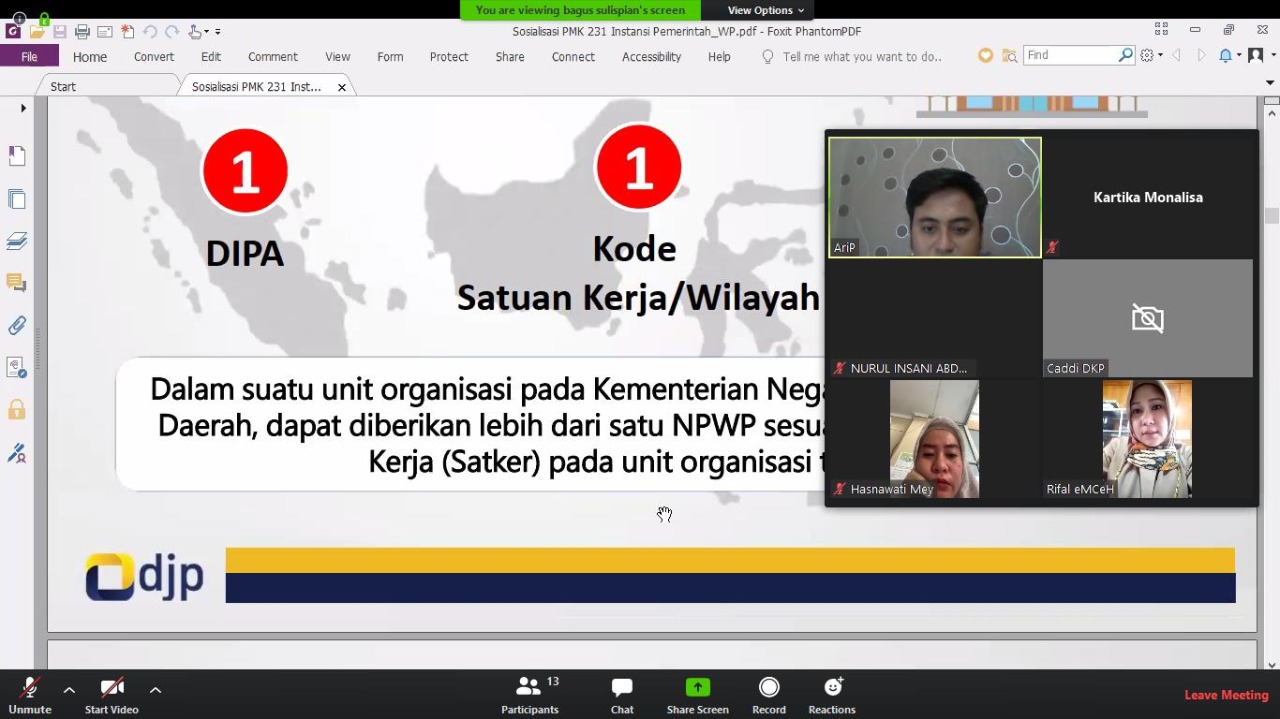Open the Security lock panel
The height and width of the screenshot is (719, 1280).
click(x=17, y=410)
